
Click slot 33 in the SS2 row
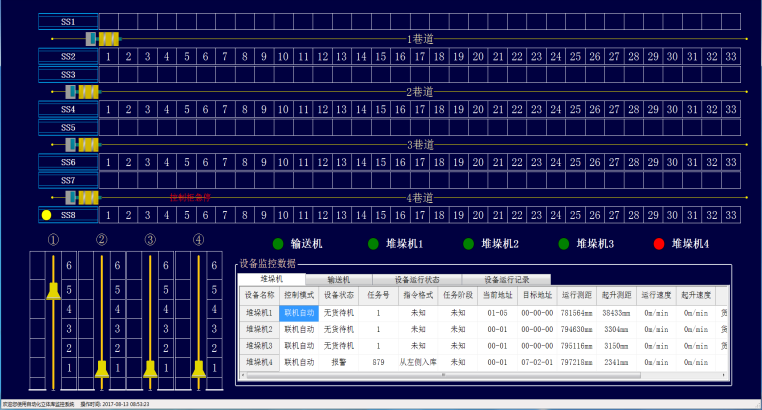(730, 57)
